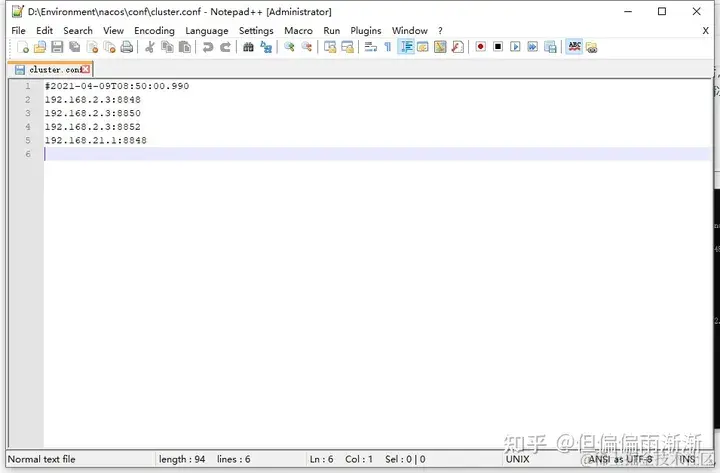The image size is (720, 473).
Task: Cut selection with the scissors icon
Action: click(x=149, y=47)
